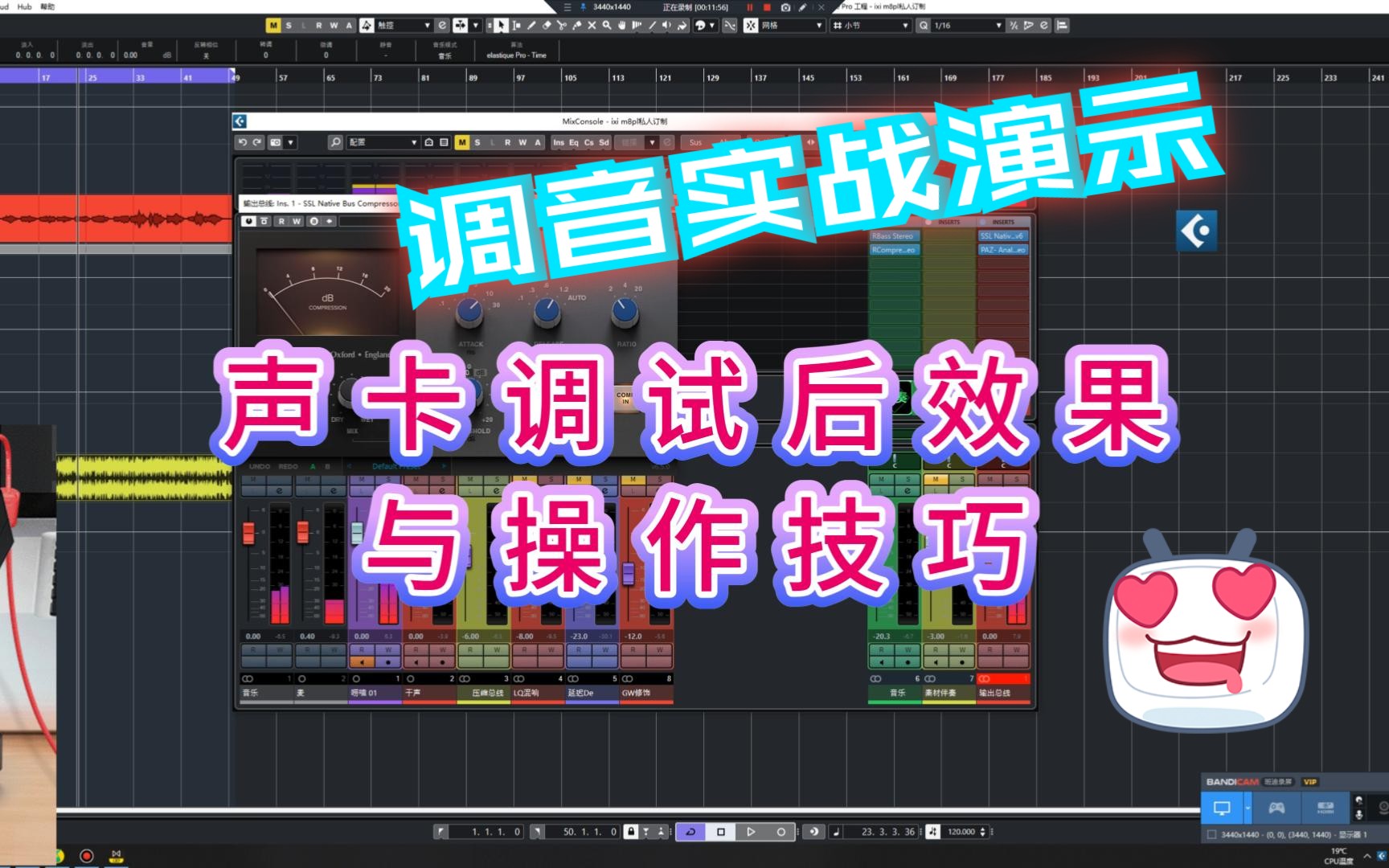
Task: Select the Mute (X) tool in the toolbar
Action: click(592, 25)
